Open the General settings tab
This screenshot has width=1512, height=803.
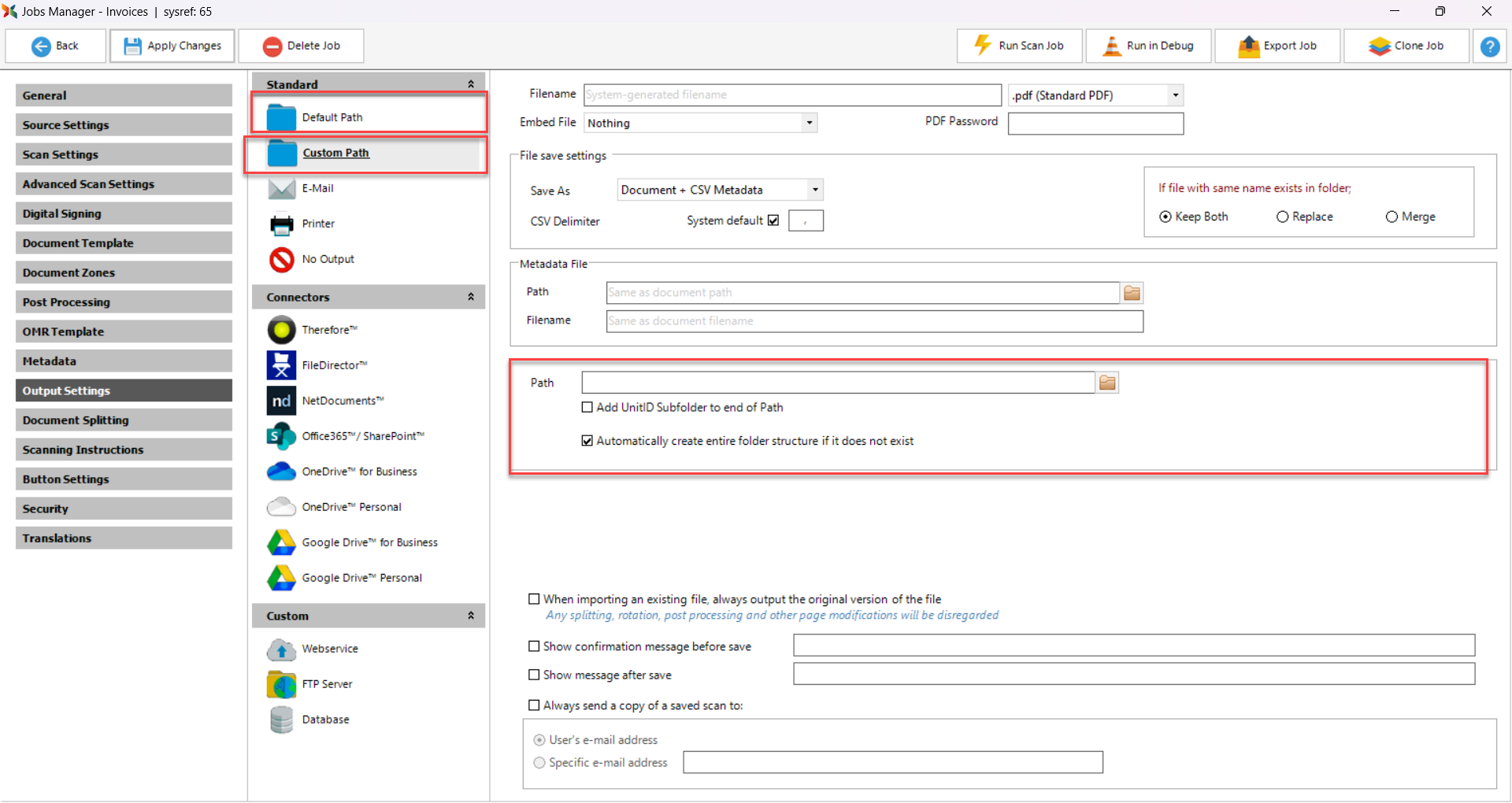[124, 95]
